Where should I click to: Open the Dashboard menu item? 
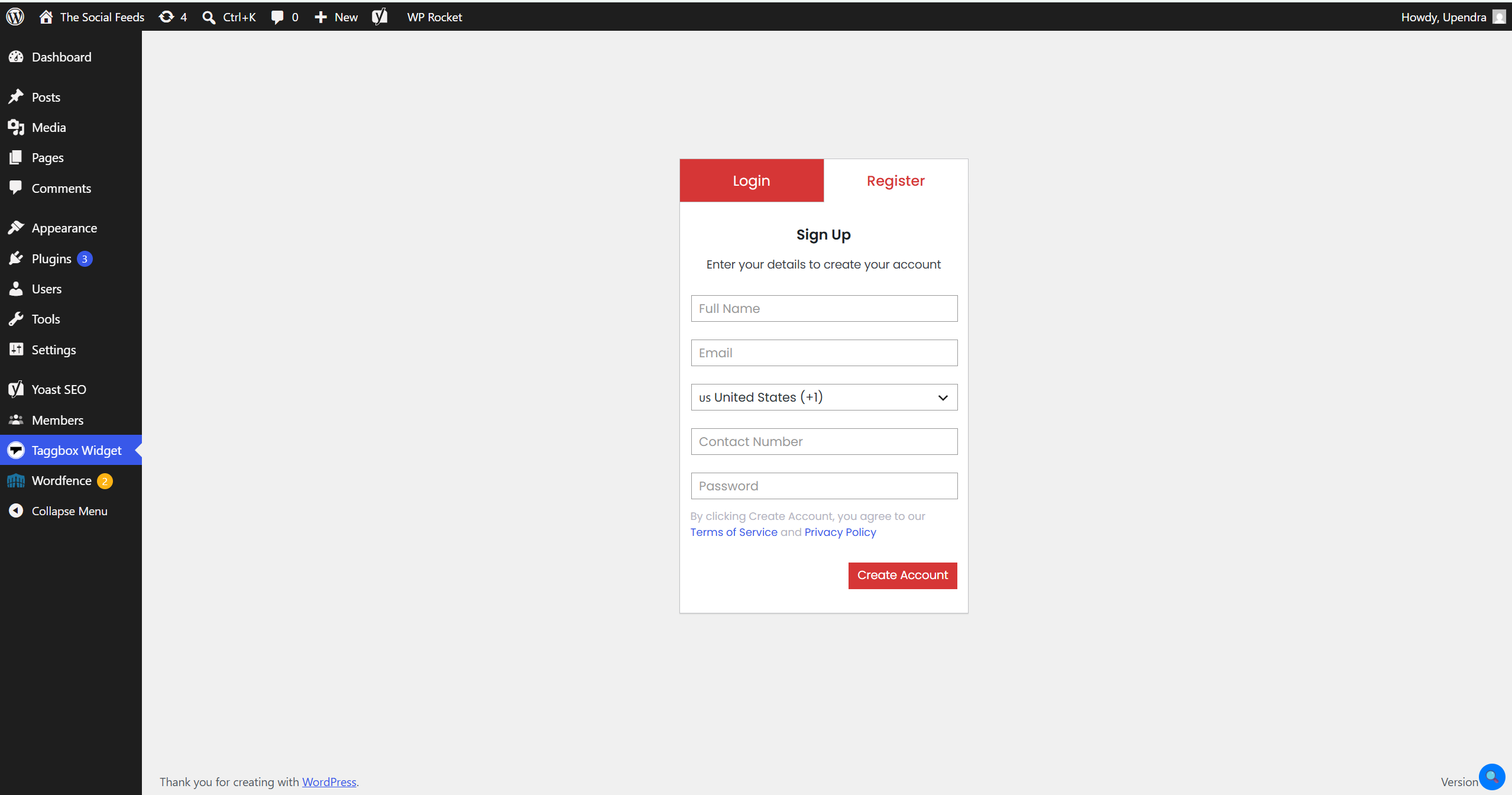(71, 57)
